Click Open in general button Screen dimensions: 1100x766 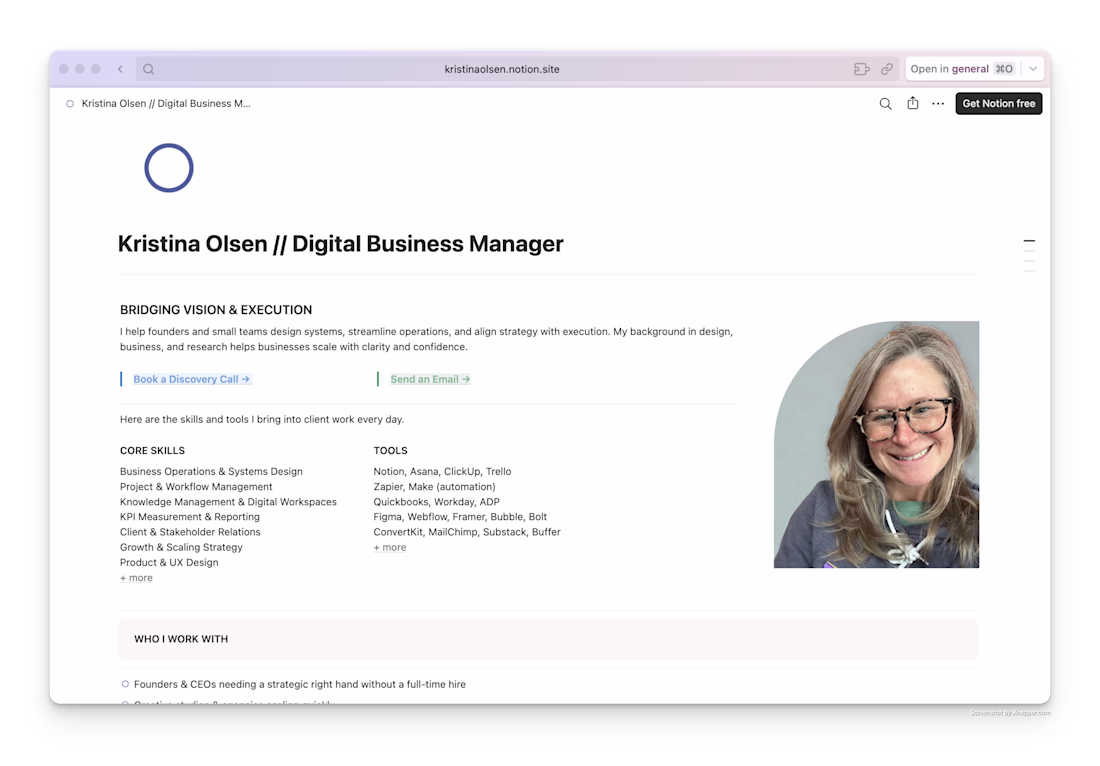(x=962, y=69)
